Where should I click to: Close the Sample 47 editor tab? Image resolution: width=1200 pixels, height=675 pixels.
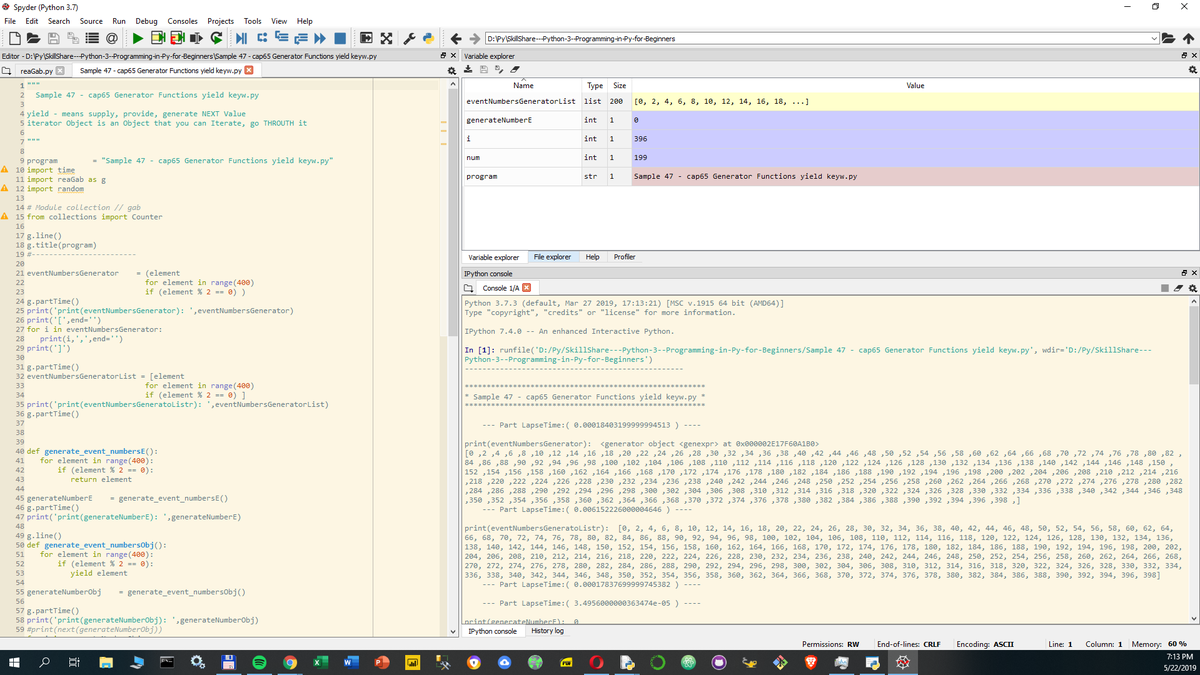click(249, 71)
